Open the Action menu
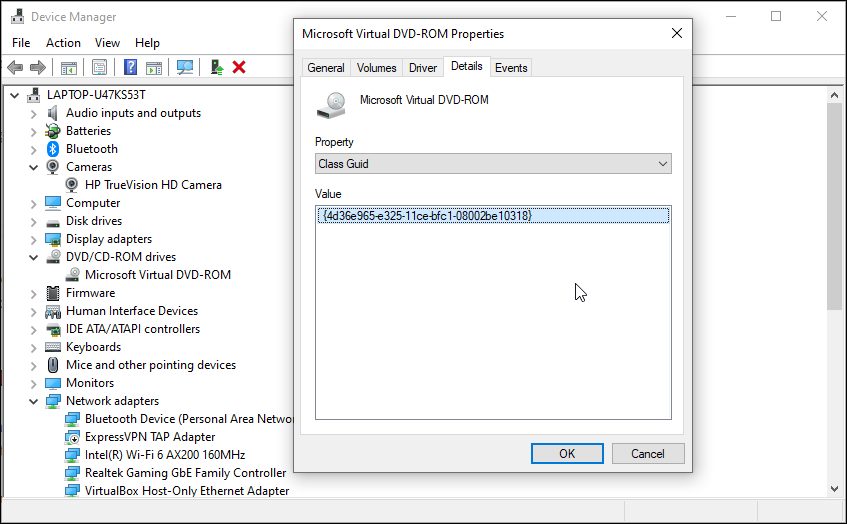Image resolution: width=847 pixels, height=524 pixels. click(x=63, y=43)
